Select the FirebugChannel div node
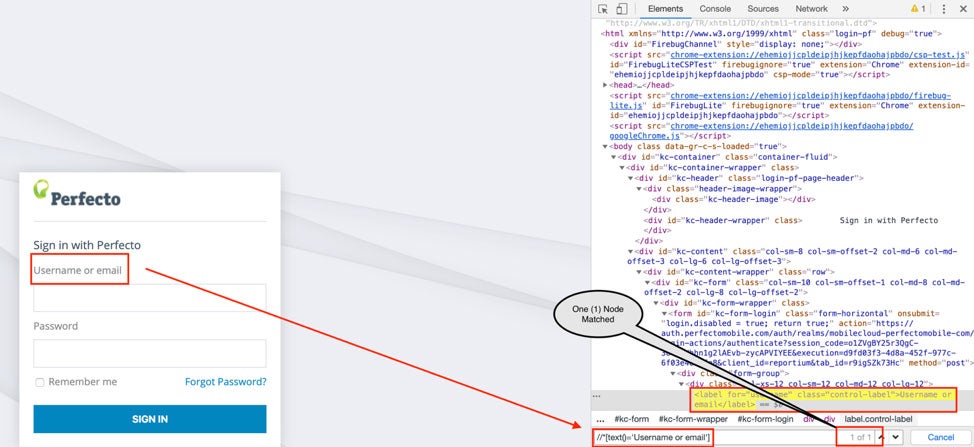 pyautogui.click(x=735, y=44)
